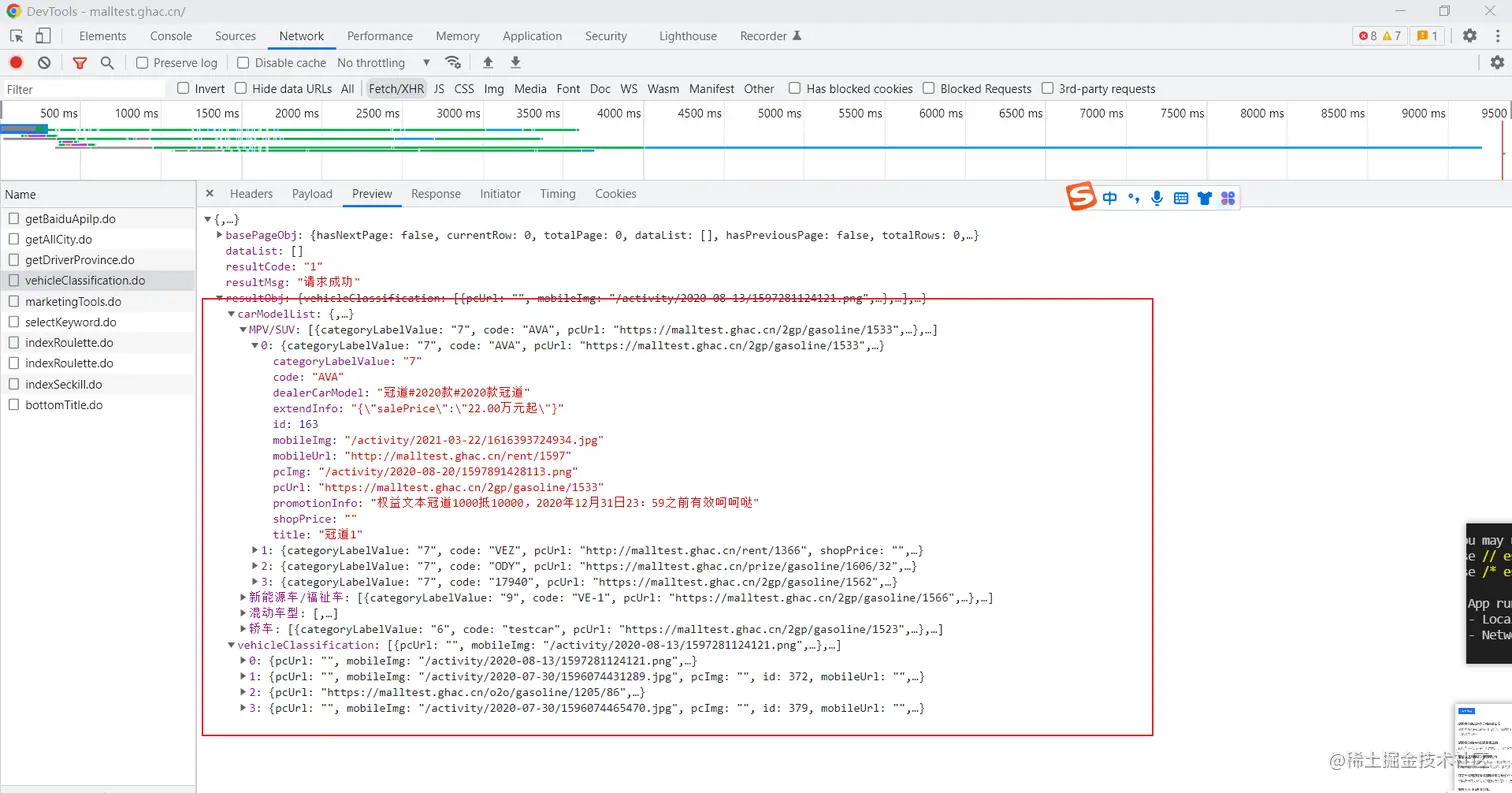1512x793 pixels.
Task: Open DevTools settings gear beside the issues badge
Action: pos(1469,36)
